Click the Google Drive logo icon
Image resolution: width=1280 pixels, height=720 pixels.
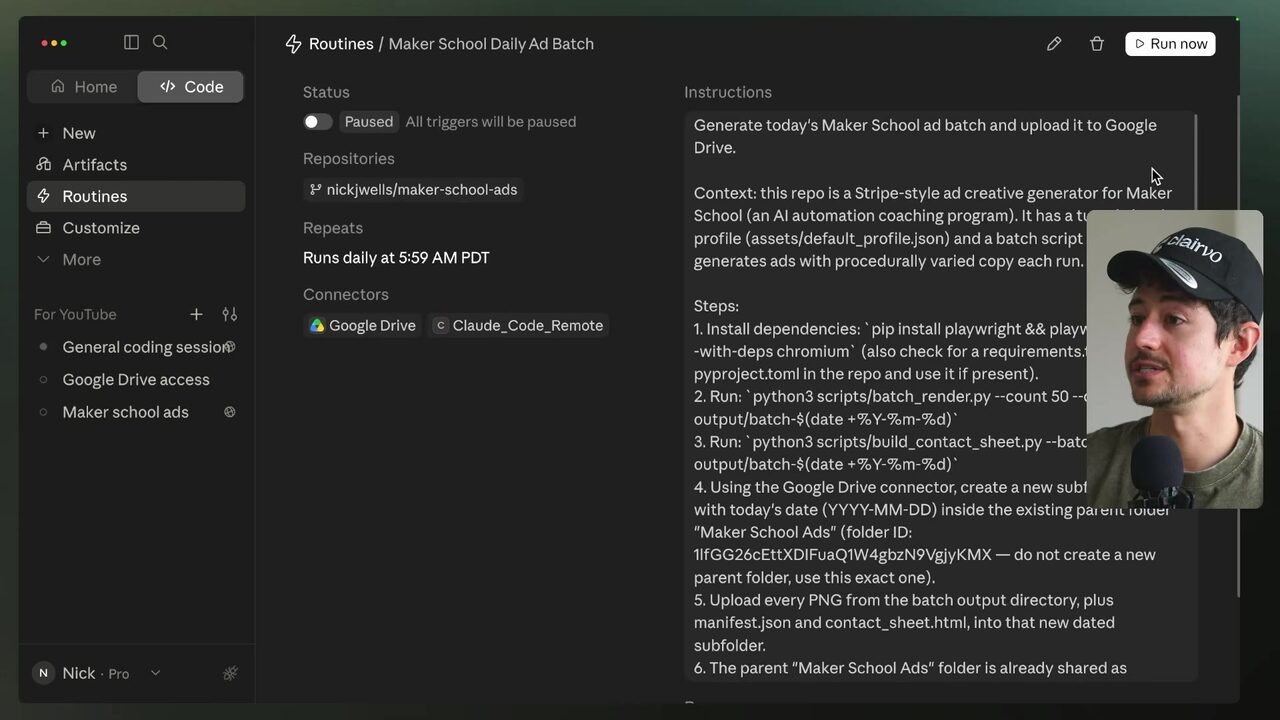point(317,326)
